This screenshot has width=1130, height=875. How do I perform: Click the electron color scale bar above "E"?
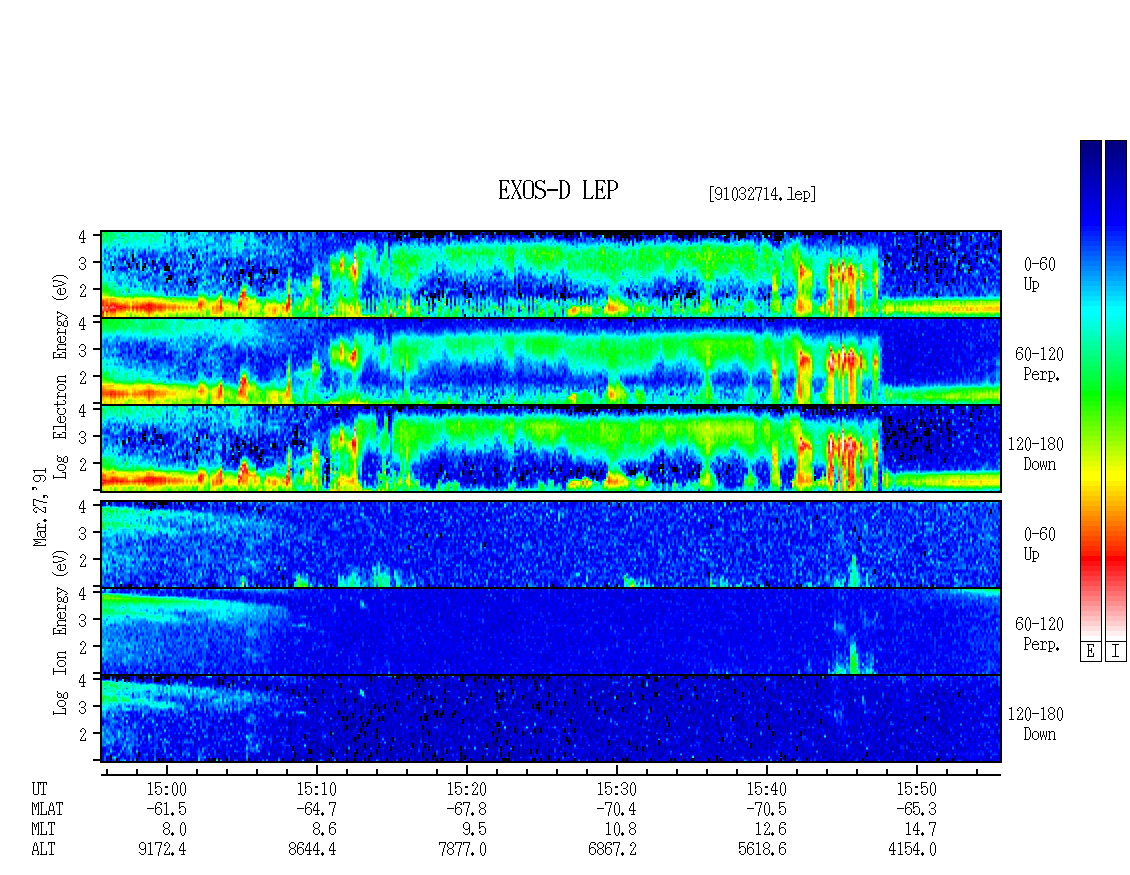pos(1090,389)
